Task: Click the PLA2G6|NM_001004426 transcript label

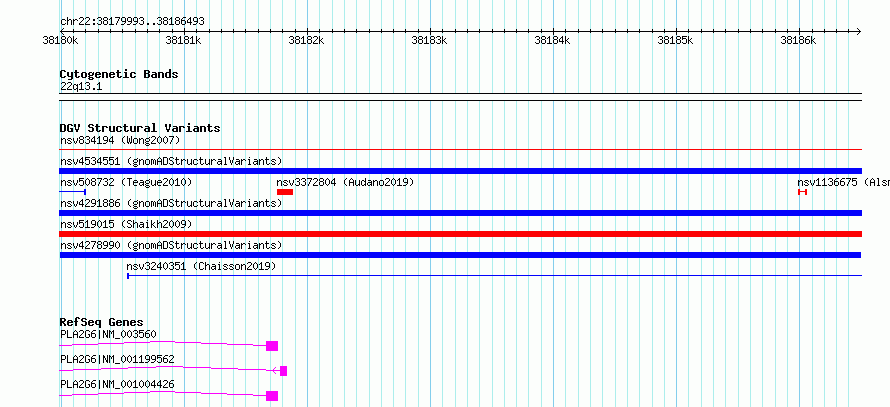Action: click(x=117, y=384)
